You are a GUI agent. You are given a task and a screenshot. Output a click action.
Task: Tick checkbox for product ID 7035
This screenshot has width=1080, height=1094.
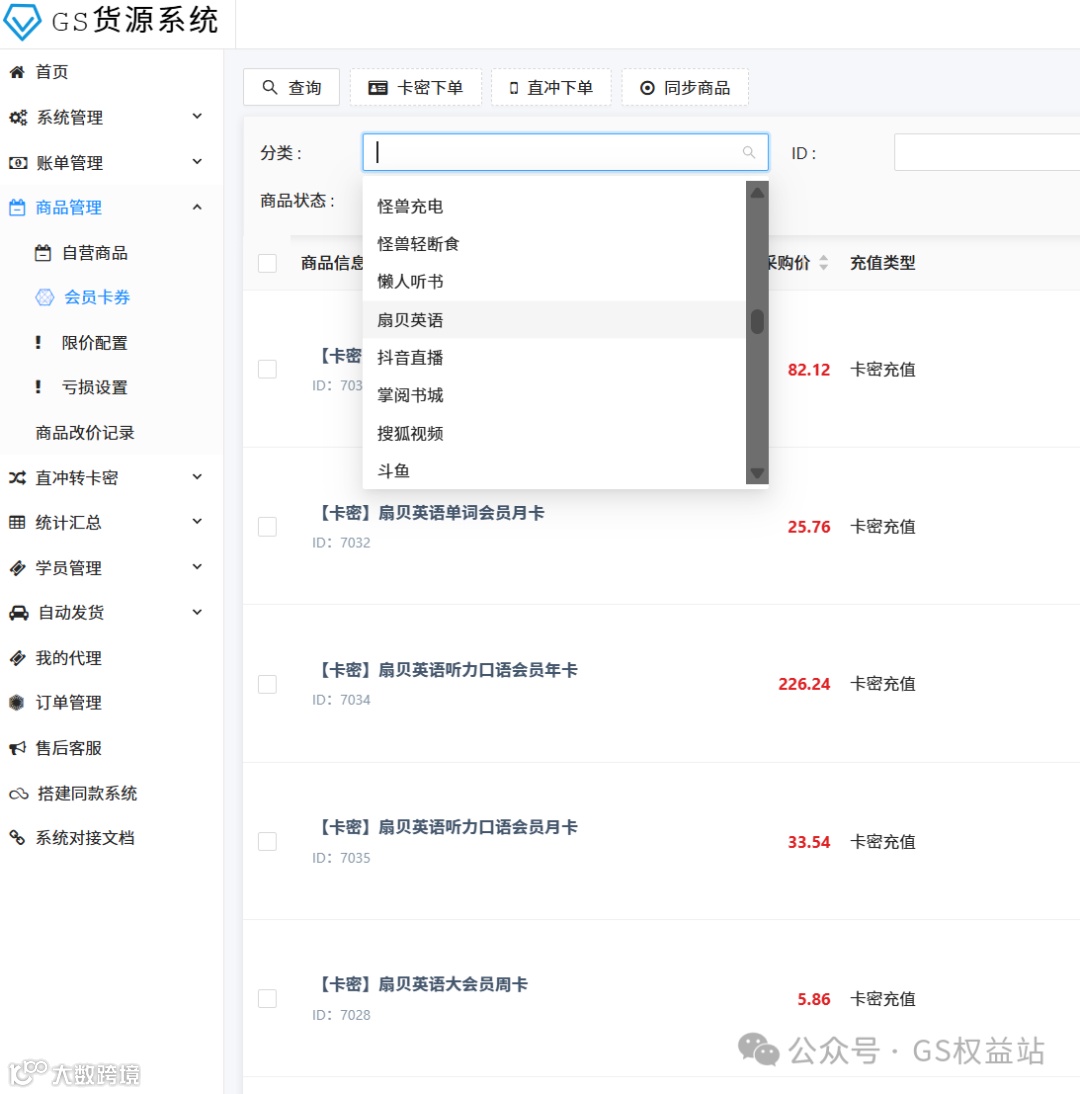tap(267, 841)
